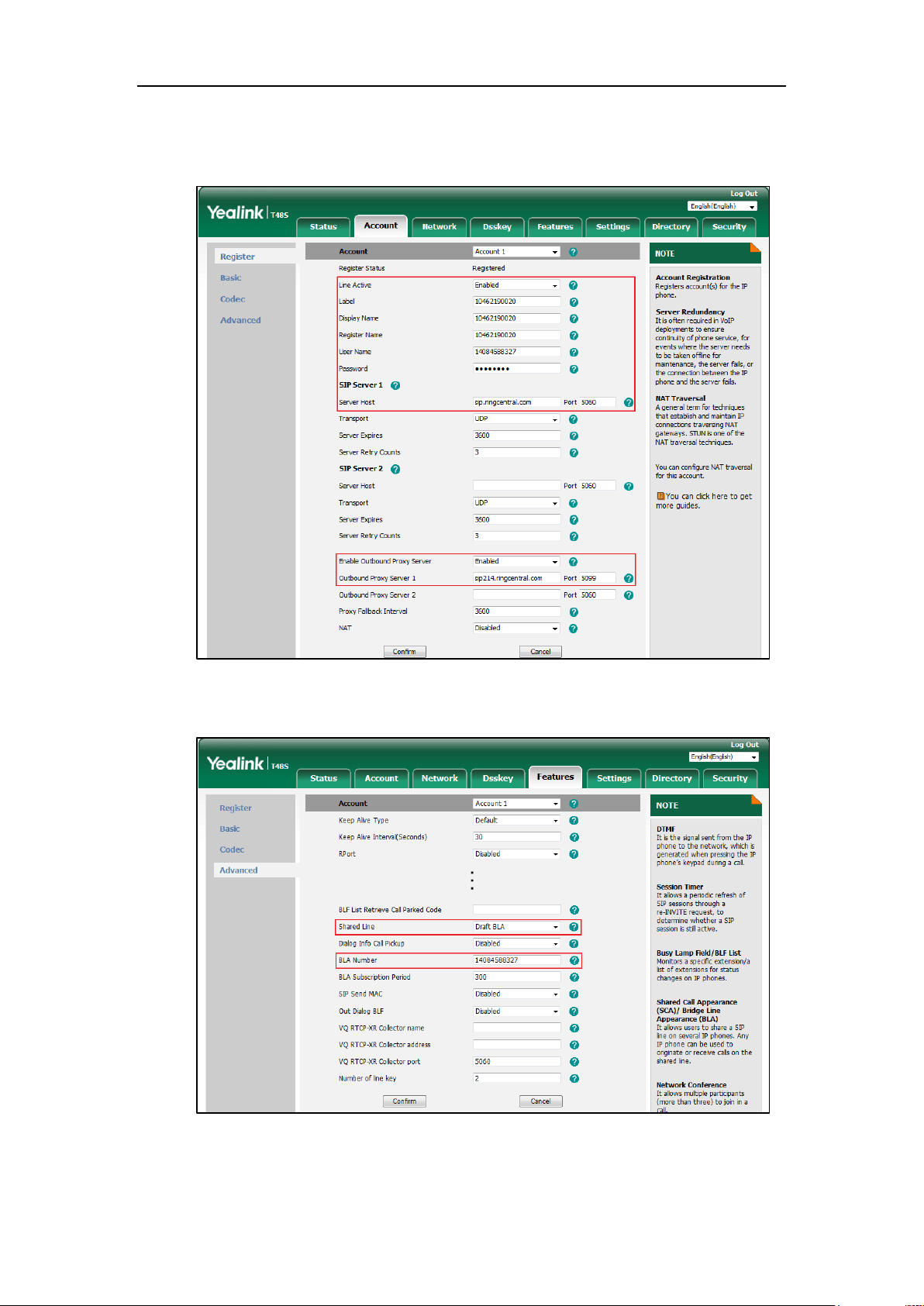Image resolution: width=924 pixels, height=1306 pixels.
Task: Expand the Enable Outbound Proxy Server dropdown
Action: coord(516,561)
